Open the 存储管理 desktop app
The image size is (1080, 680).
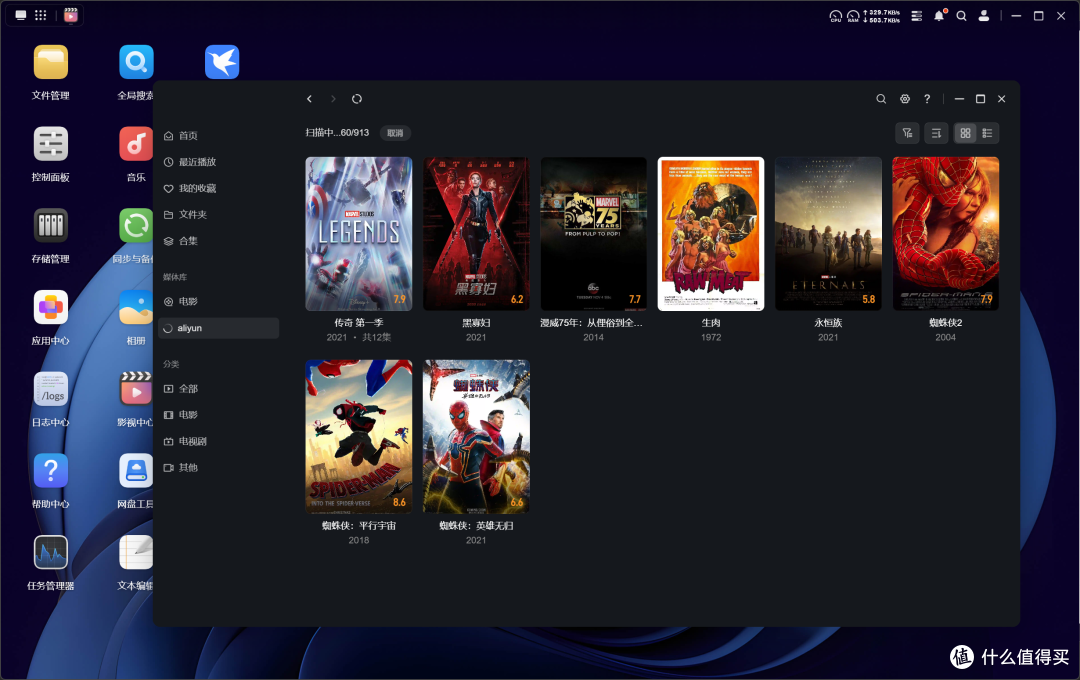(x=50, y=226)
